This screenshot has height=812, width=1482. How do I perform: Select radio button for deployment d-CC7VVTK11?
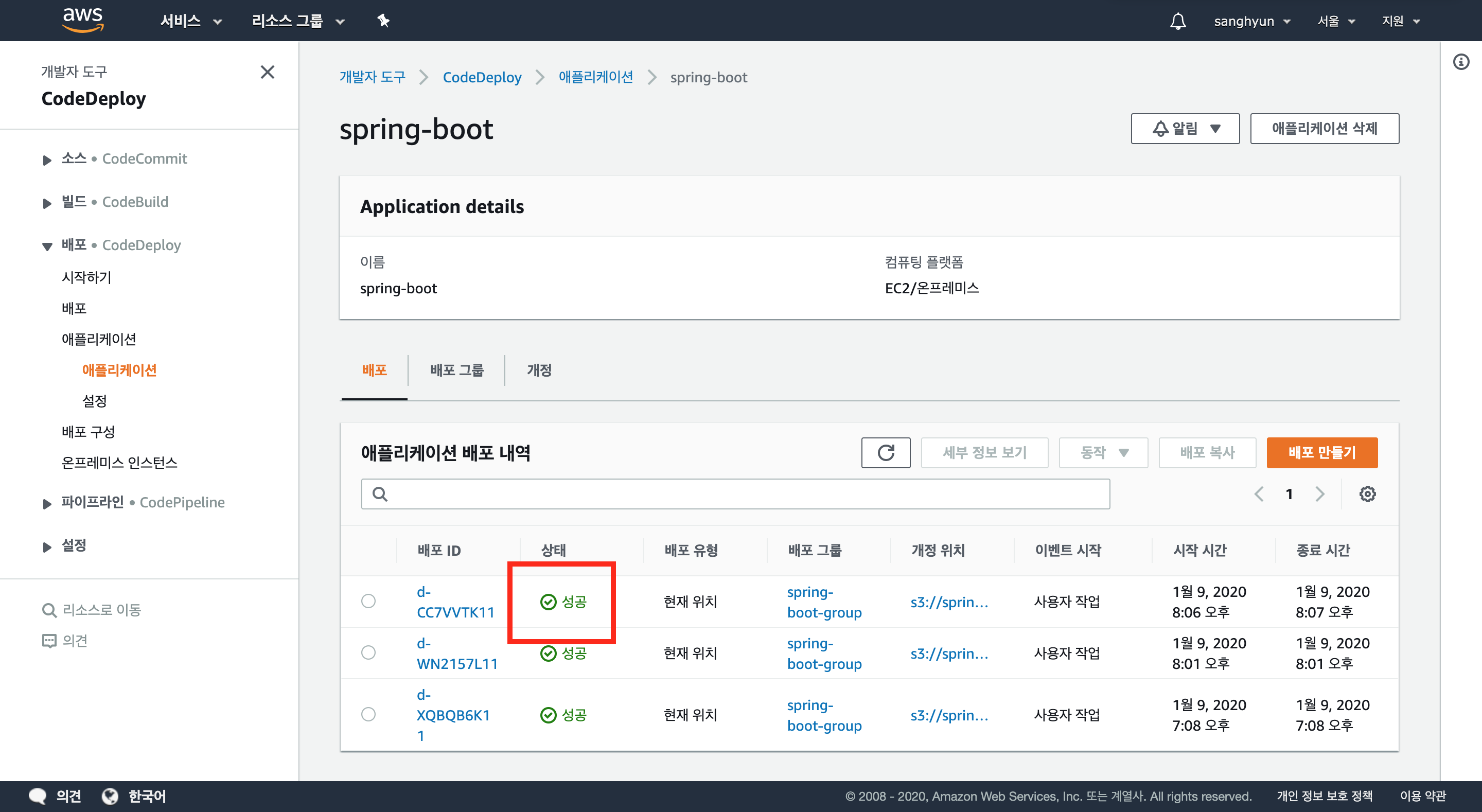tap(368, 601)
